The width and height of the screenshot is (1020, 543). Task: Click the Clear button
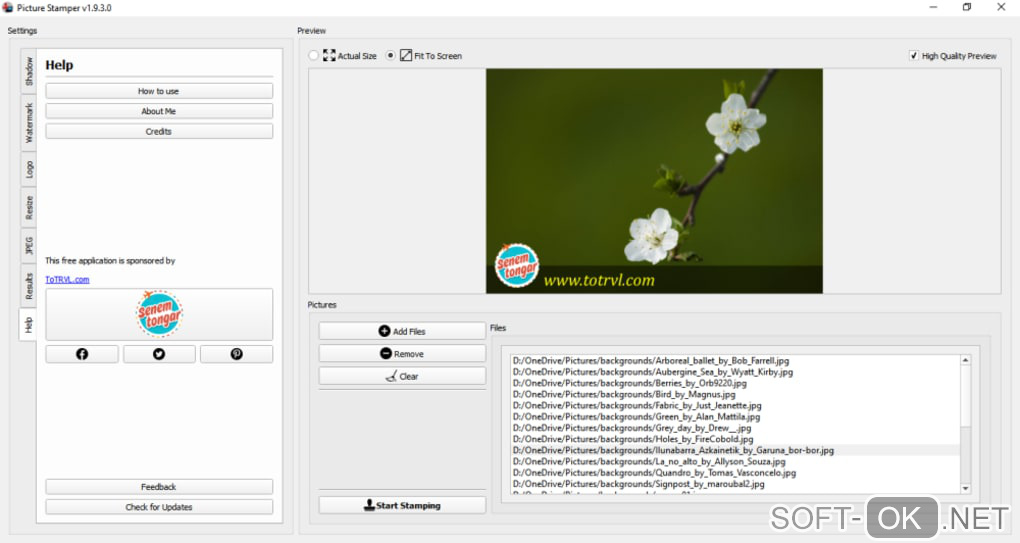(x=402, y=376)
